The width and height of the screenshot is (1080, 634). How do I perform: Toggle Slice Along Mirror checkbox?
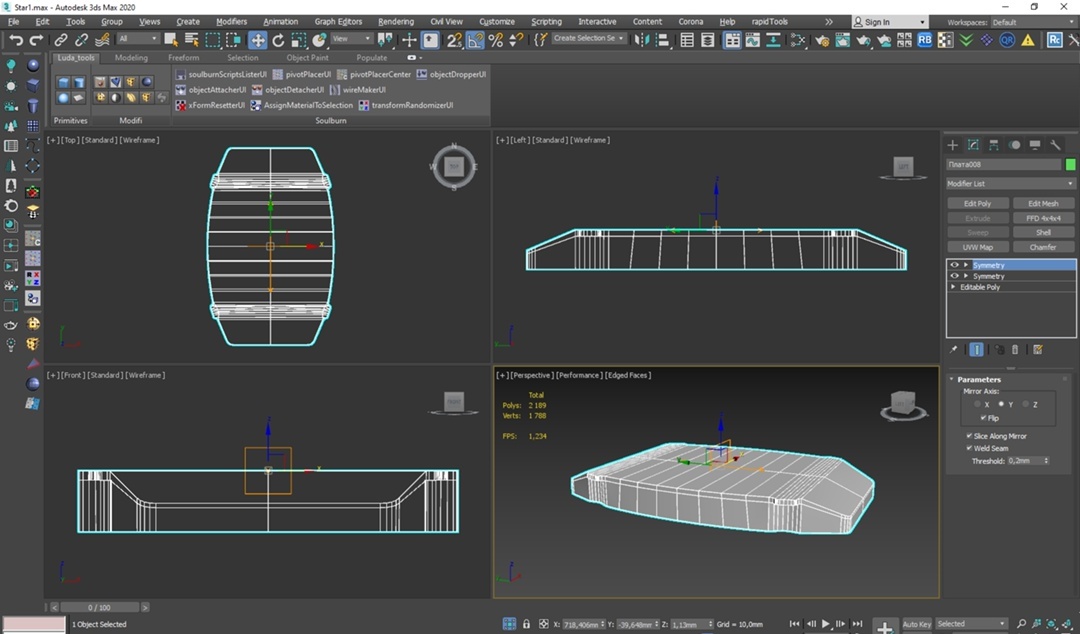(969, 436)
